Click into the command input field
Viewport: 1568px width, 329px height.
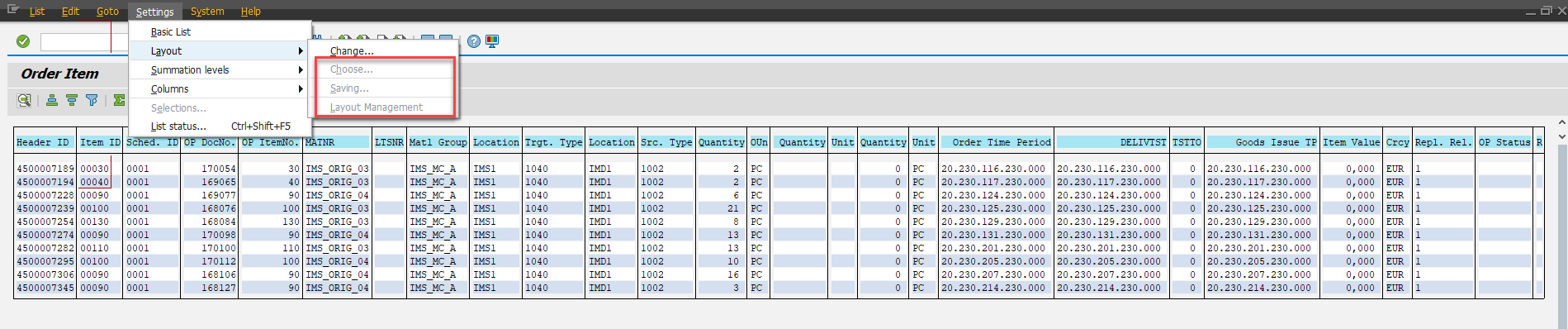point(76,41)
